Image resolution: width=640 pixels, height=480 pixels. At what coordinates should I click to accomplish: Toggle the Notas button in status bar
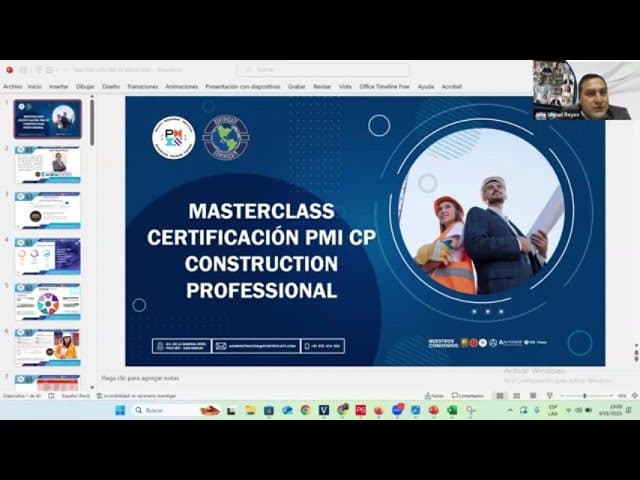point(434,396)
